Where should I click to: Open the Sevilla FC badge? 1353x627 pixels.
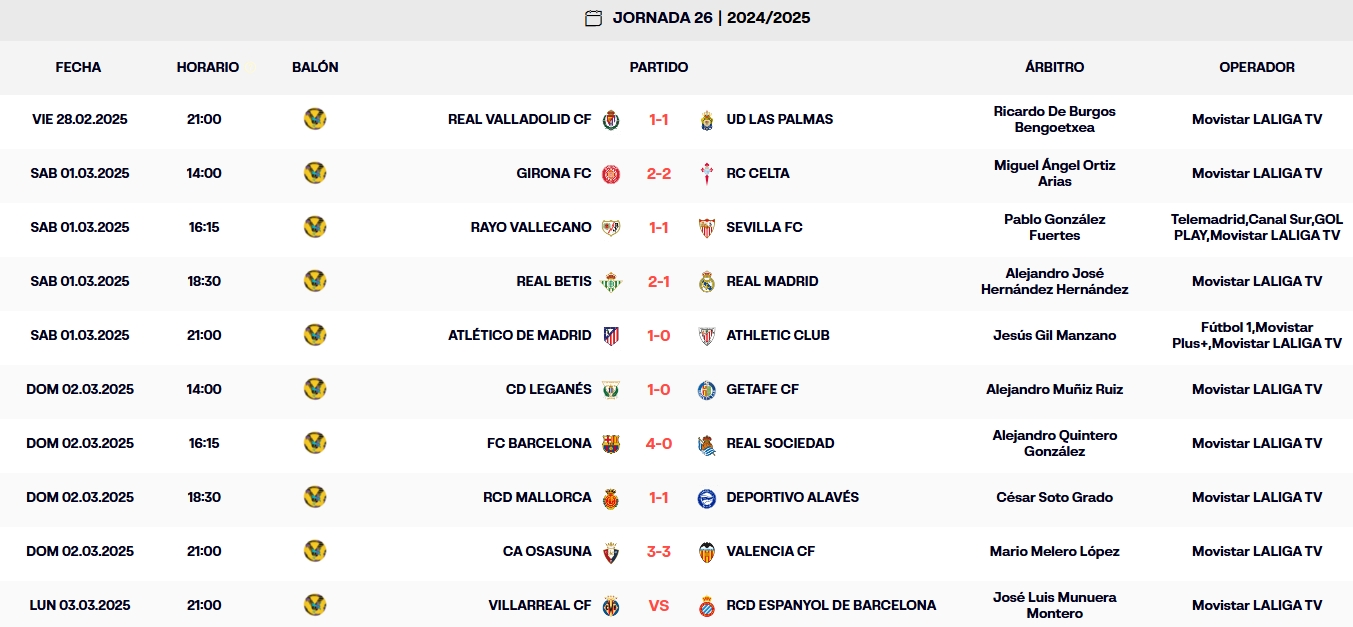706,227
